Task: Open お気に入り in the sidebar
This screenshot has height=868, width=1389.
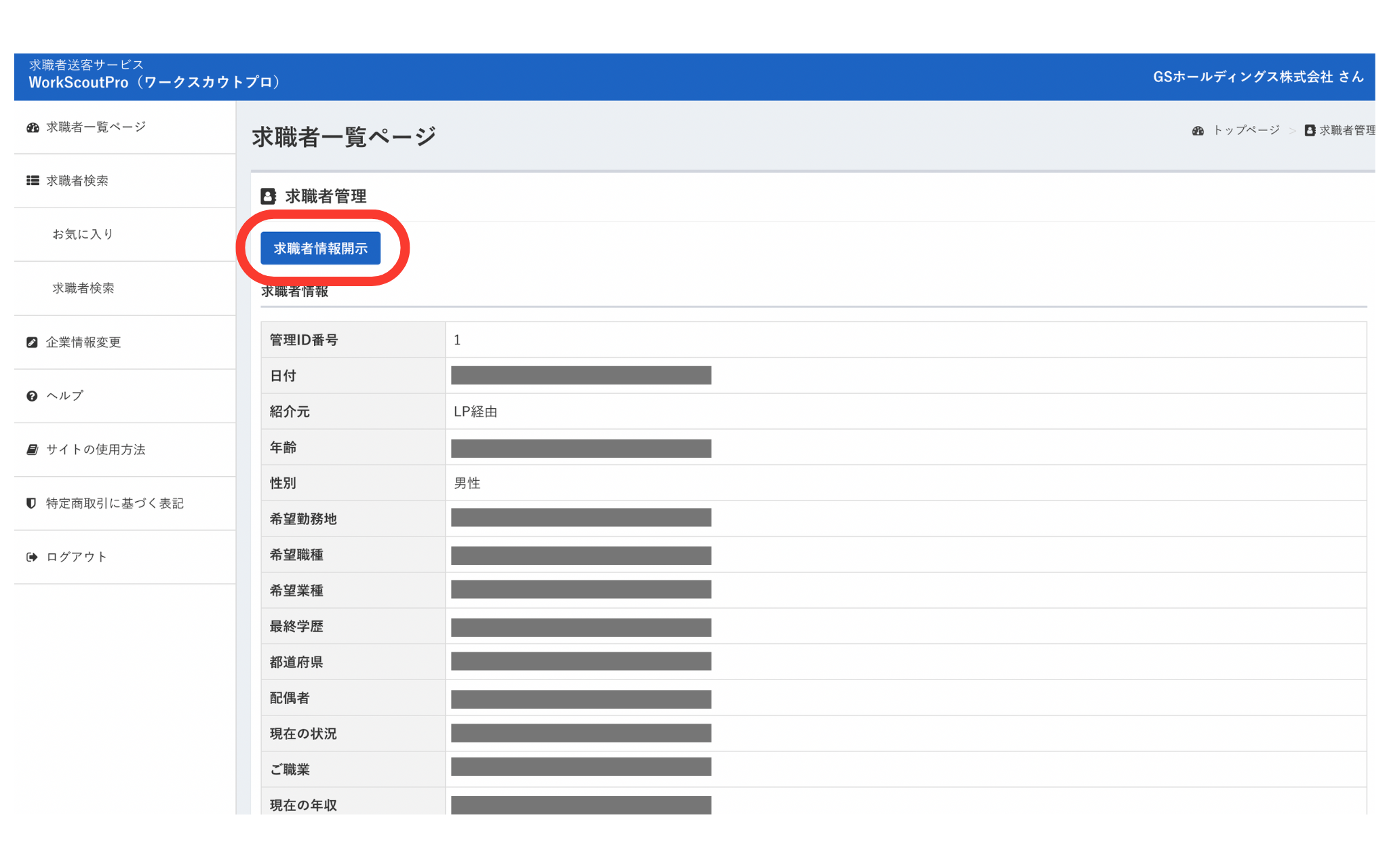Action: [x=83, y=234]
